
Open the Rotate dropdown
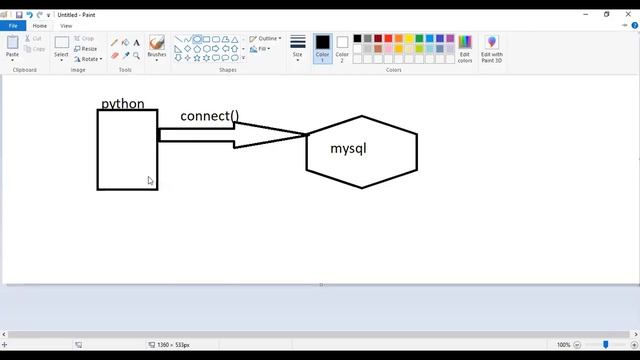[x=88, y=59]
